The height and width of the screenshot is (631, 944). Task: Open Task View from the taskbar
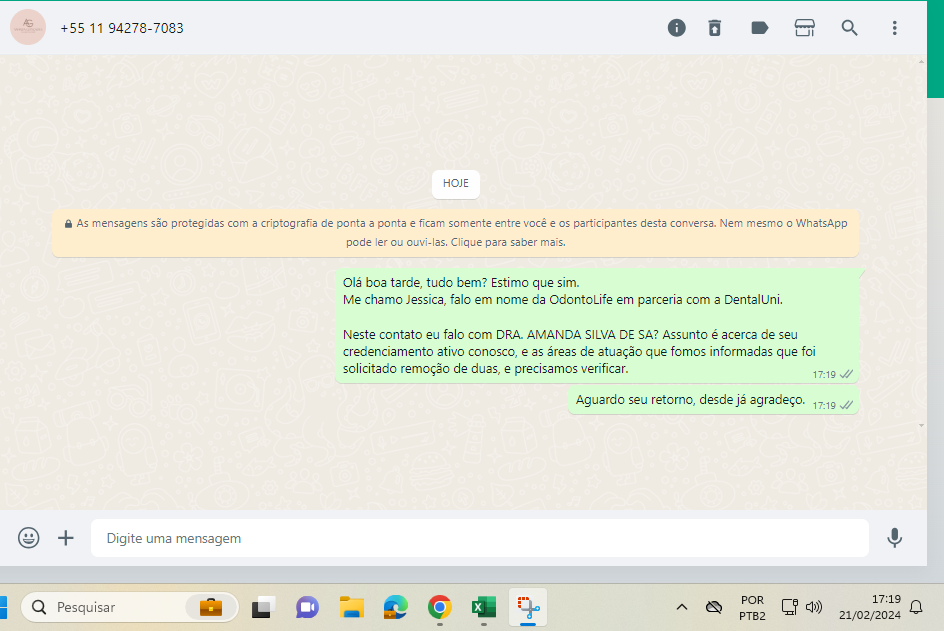pos(263,607)
